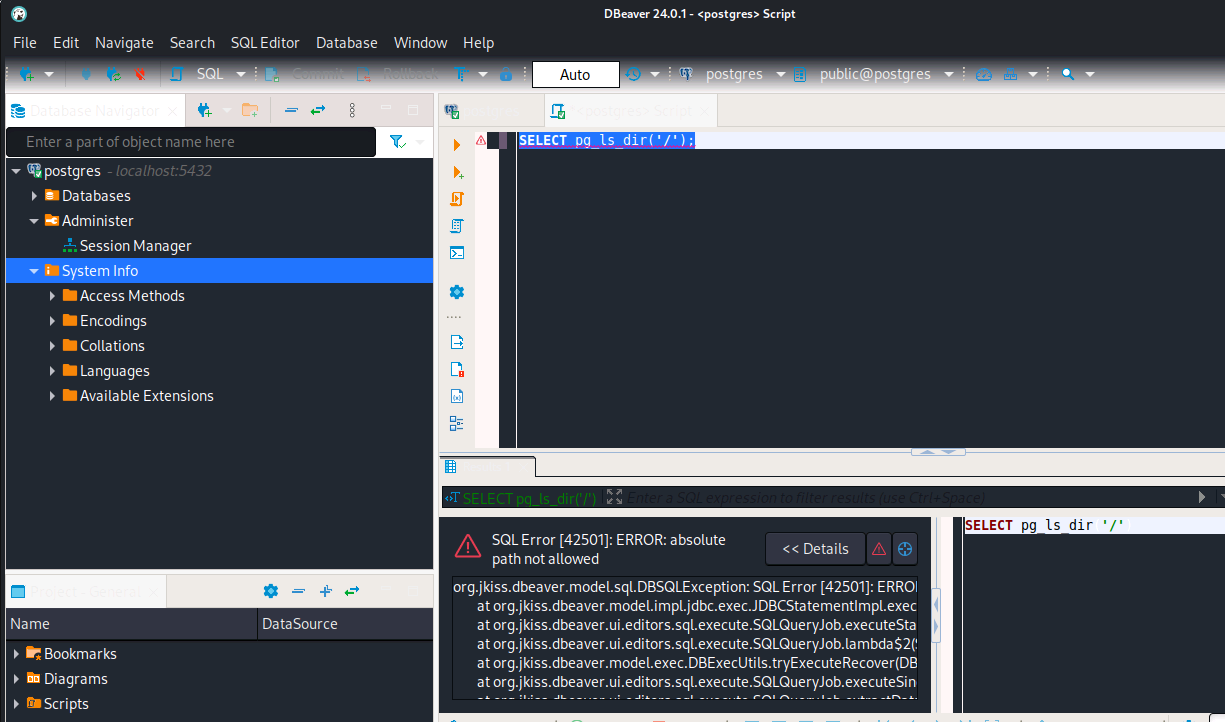The height and width of the screenshot is (722, 1225).
Task: Show the output panel from editor sidebar
Action: point(457,342)
